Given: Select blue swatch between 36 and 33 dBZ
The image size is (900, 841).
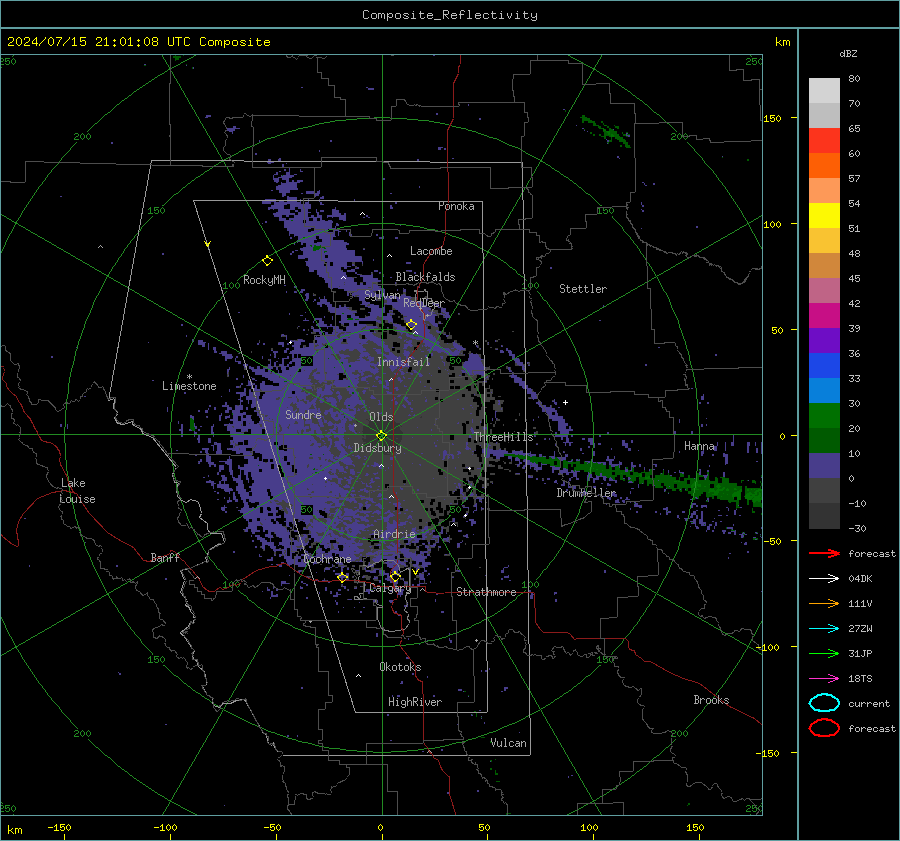Looking at the screenshot, I should tap(824, 366).
